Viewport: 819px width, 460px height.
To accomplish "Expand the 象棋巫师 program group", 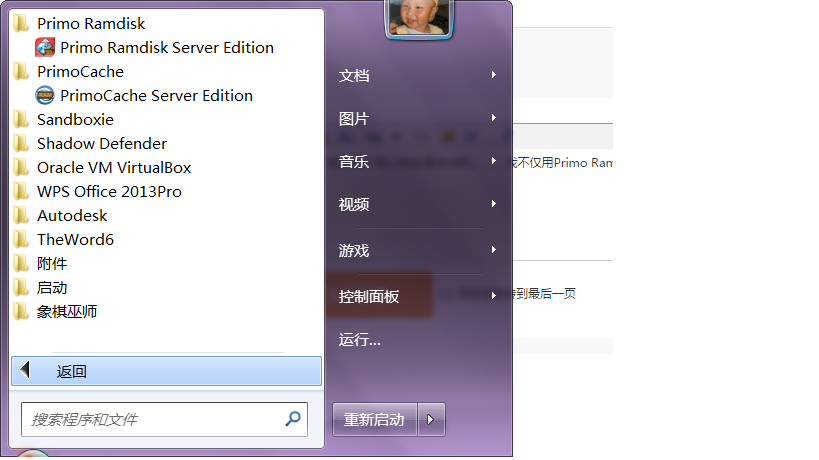I will 67,312.
